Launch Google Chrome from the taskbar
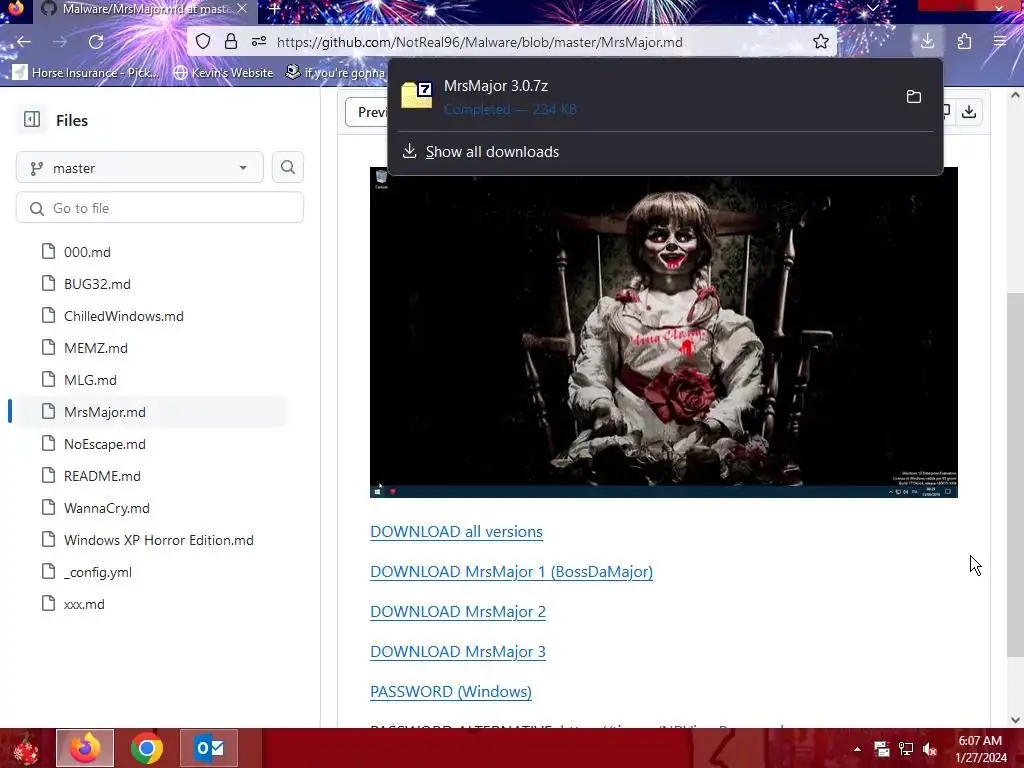The height and width of the screenshot is (768, 1024). click(x=147, y=748)
